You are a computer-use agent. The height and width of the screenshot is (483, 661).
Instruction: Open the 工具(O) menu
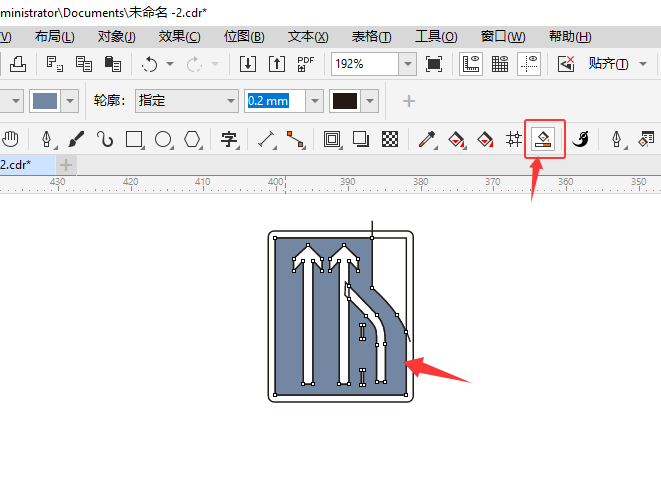[436, 37]
